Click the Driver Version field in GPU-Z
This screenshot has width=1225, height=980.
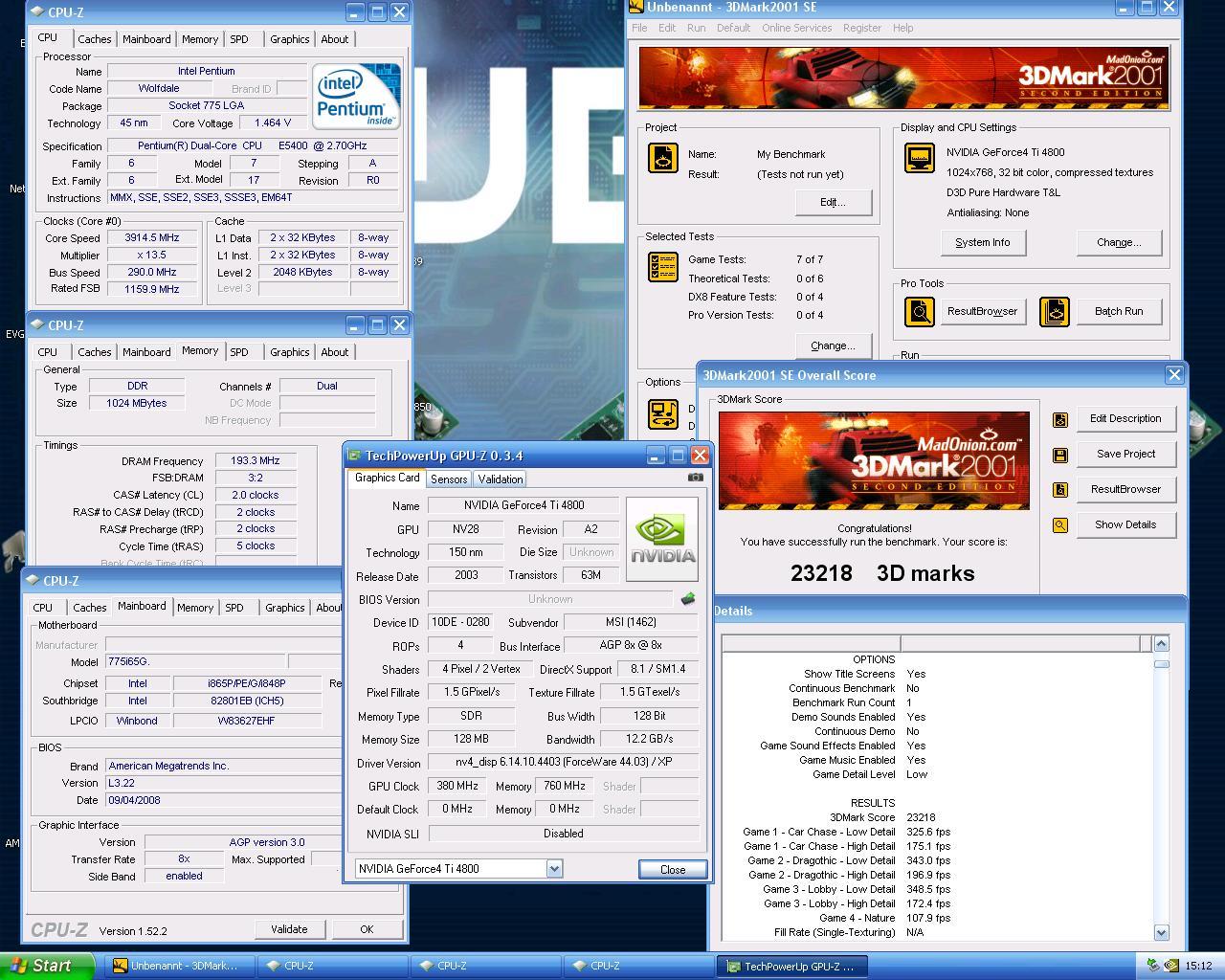[563, 763]
